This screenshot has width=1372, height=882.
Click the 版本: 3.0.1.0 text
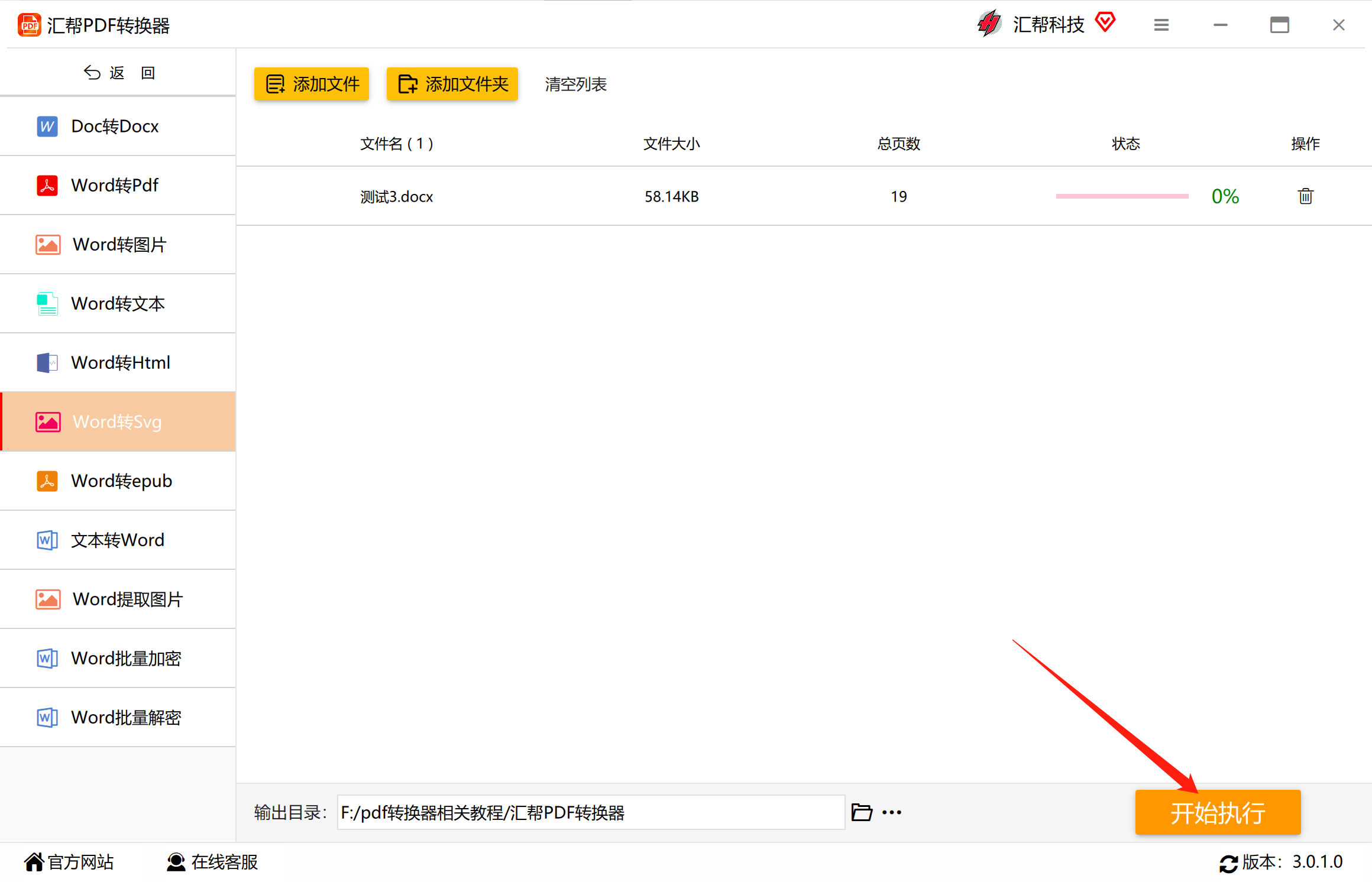pyautogui.click(x=1292, y=862)
